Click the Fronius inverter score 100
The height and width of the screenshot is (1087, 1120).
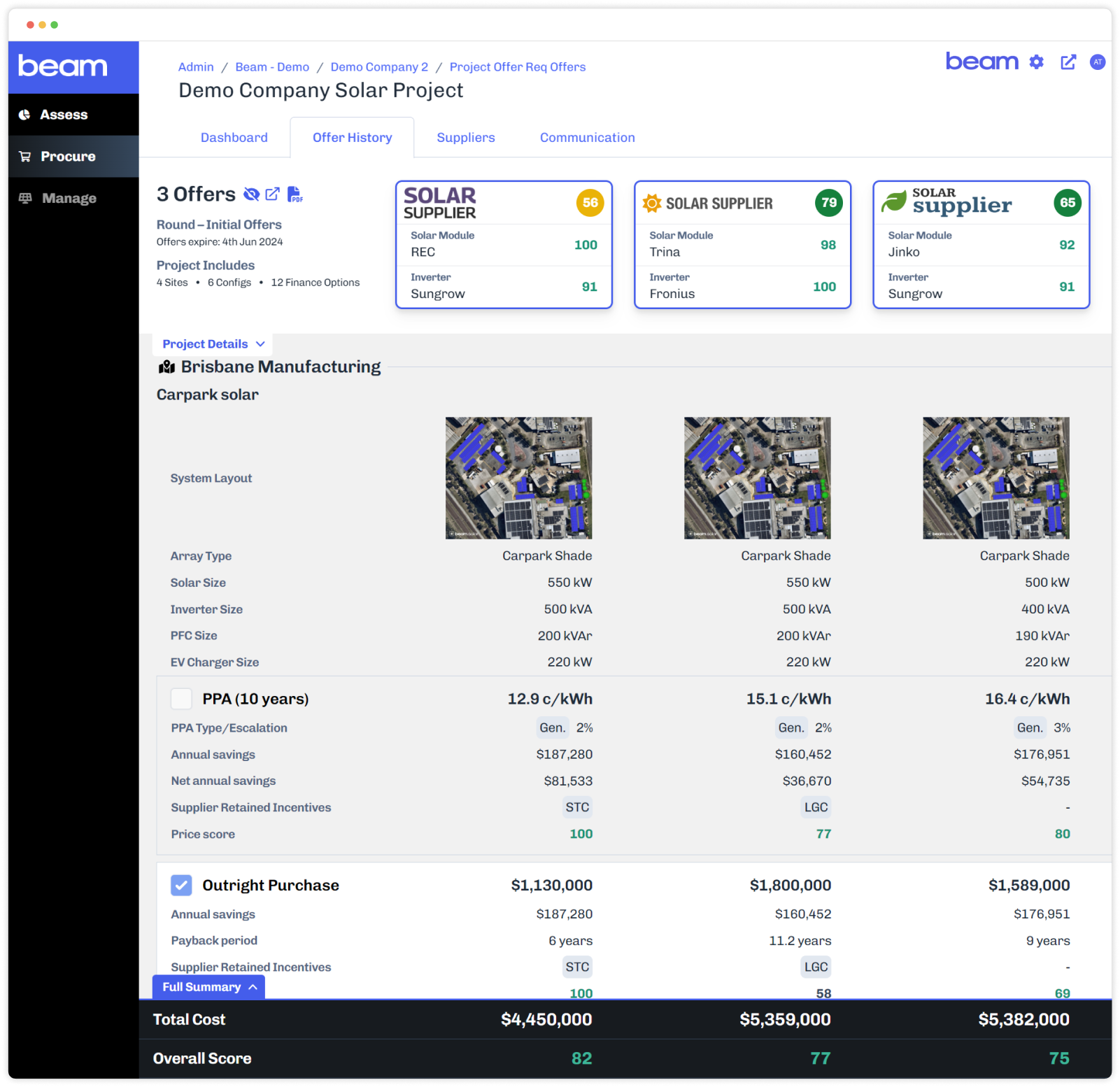(x=824, y=287)
